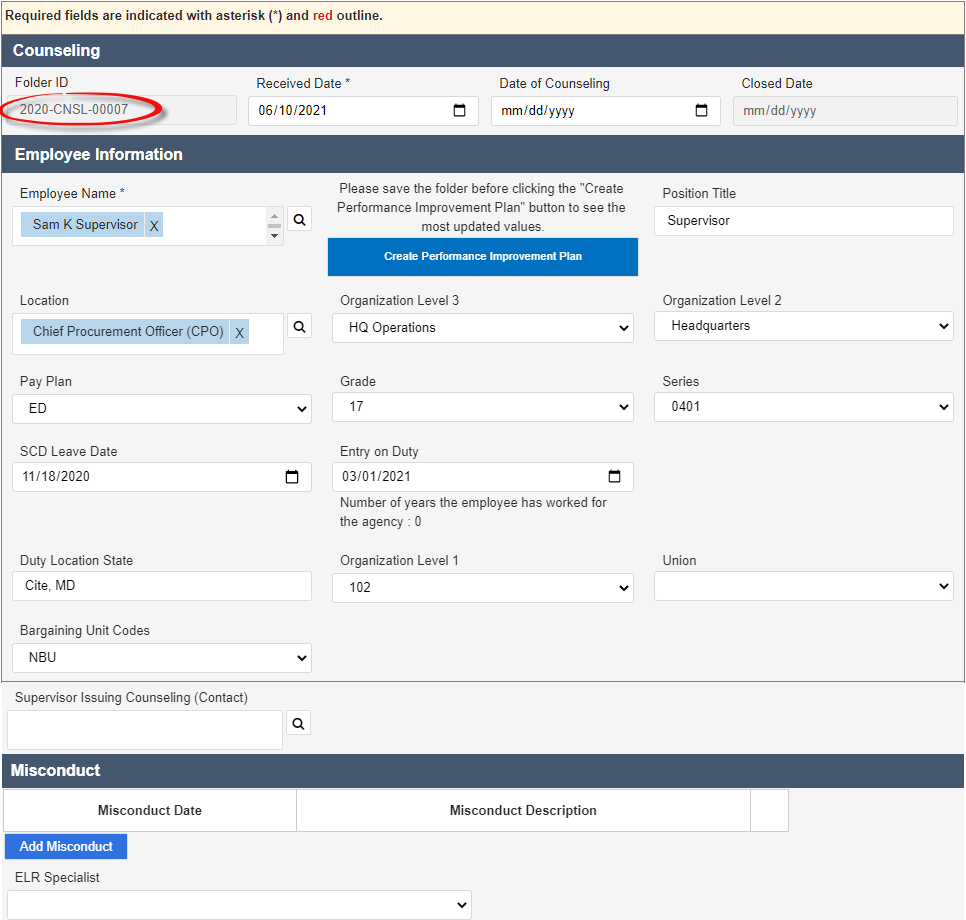Open calendar icon in SCD Leave Date
Screen dimensions: 966x920
[x=292, y=476]
